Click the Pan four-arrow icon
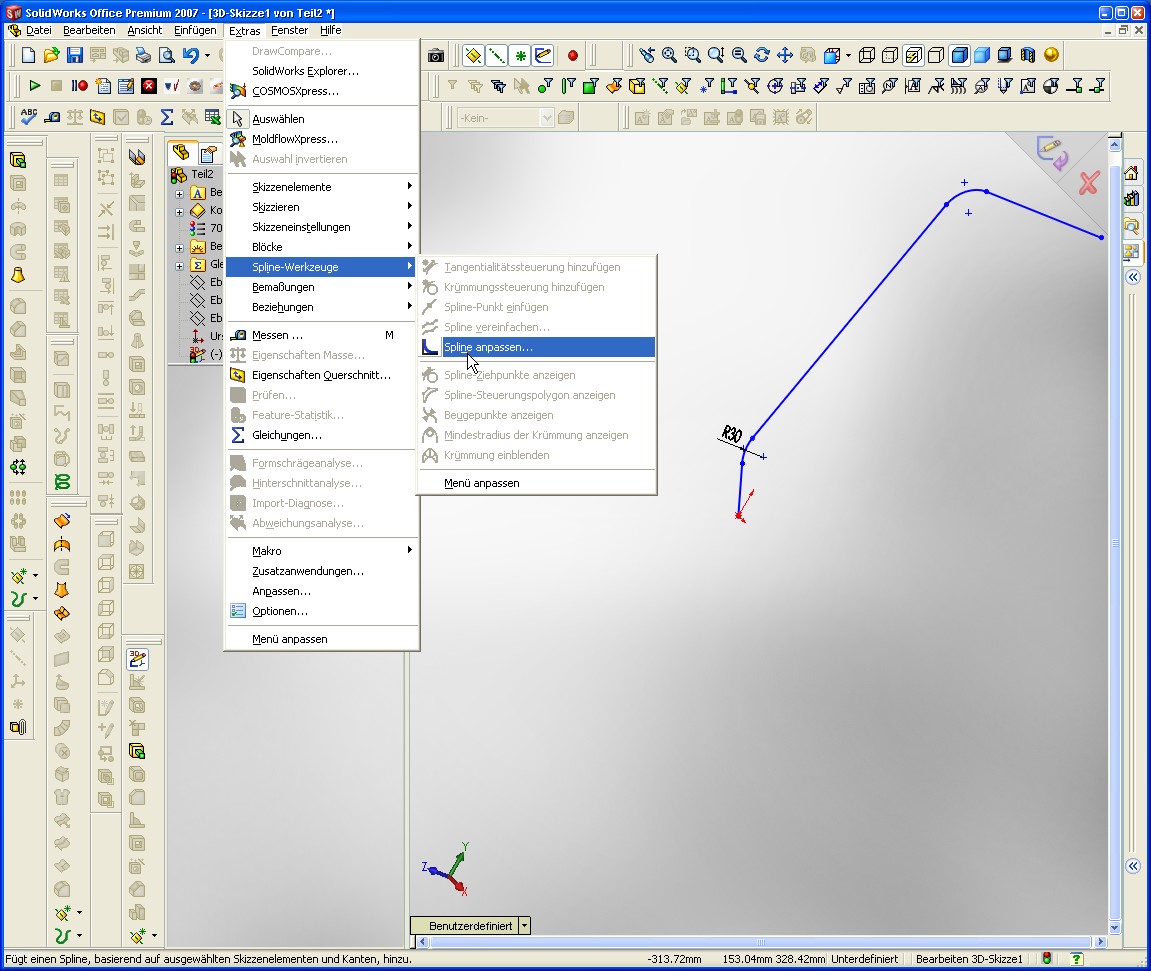The height and width of the screenshot is (971, 1151). click(x=785, y=55)
